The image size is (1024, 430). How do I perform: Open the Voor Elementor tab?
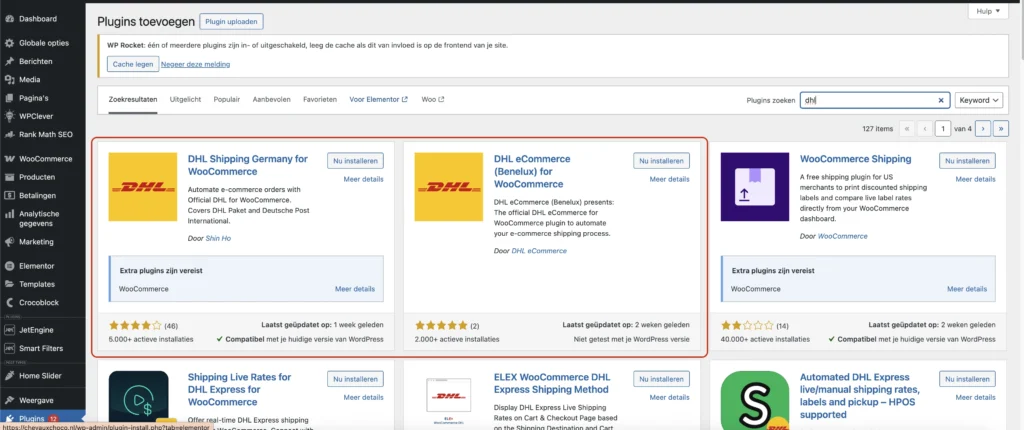click(379, 99)
